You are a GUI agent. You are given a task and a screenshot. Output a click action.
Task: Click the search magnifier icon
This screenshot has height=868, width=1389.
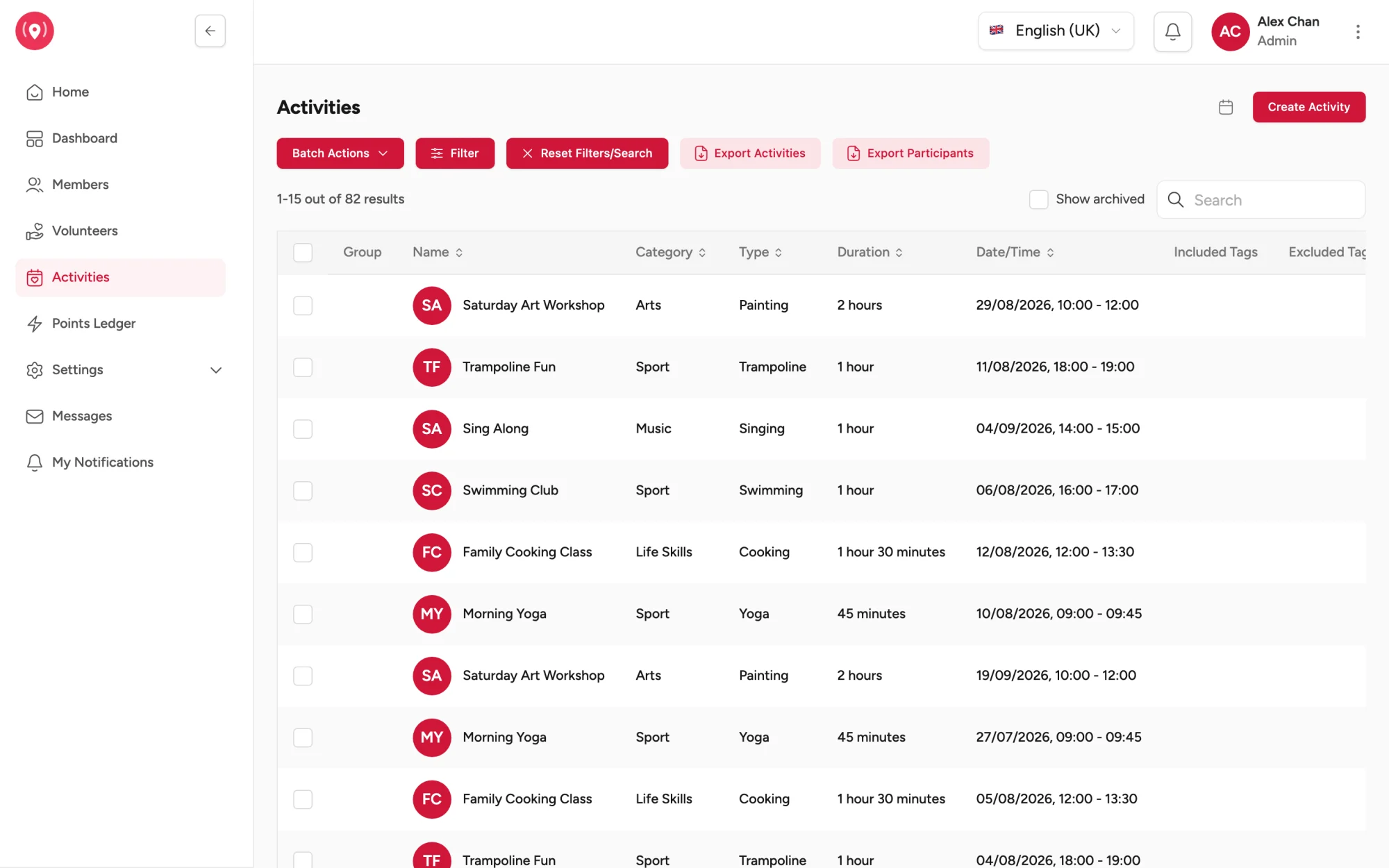[1176, 200]
